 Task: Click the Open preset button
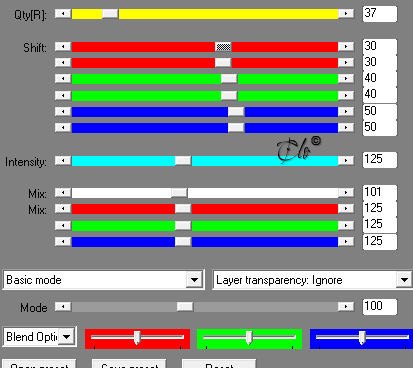pos(39,364)
